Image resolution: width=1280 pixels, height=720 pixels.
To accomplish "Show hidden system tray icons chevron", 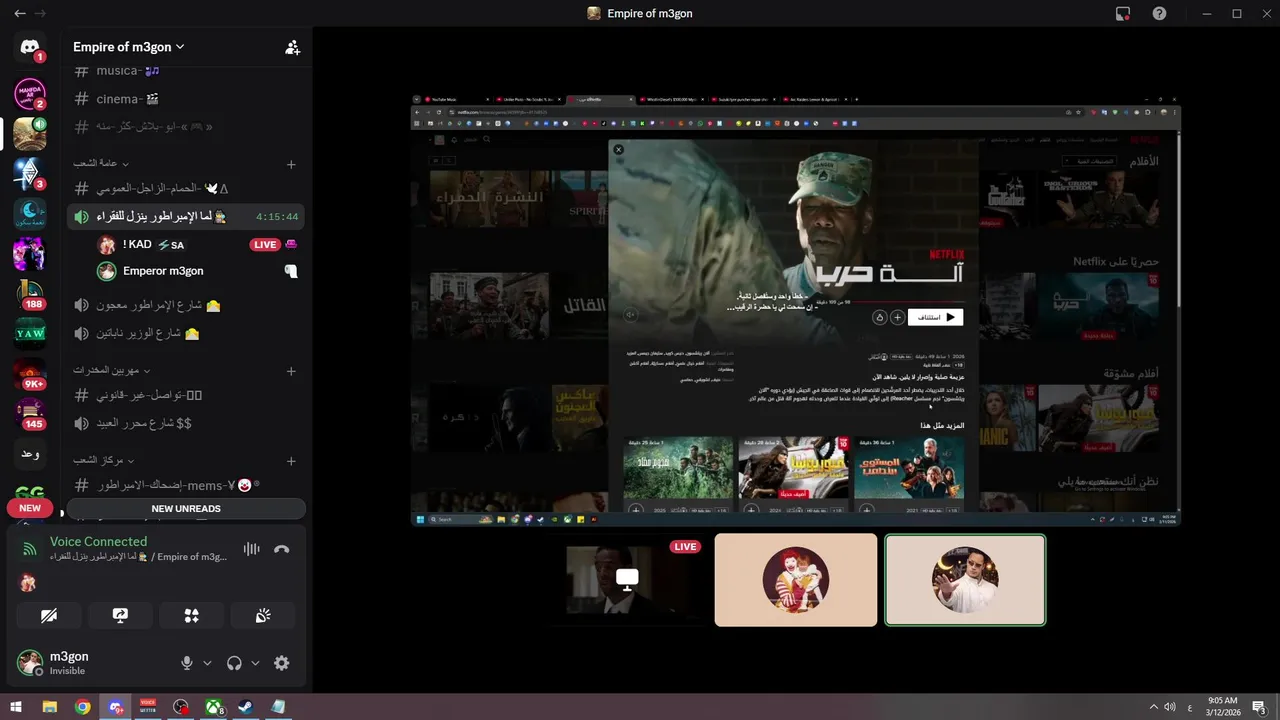I will [1153, 707].
